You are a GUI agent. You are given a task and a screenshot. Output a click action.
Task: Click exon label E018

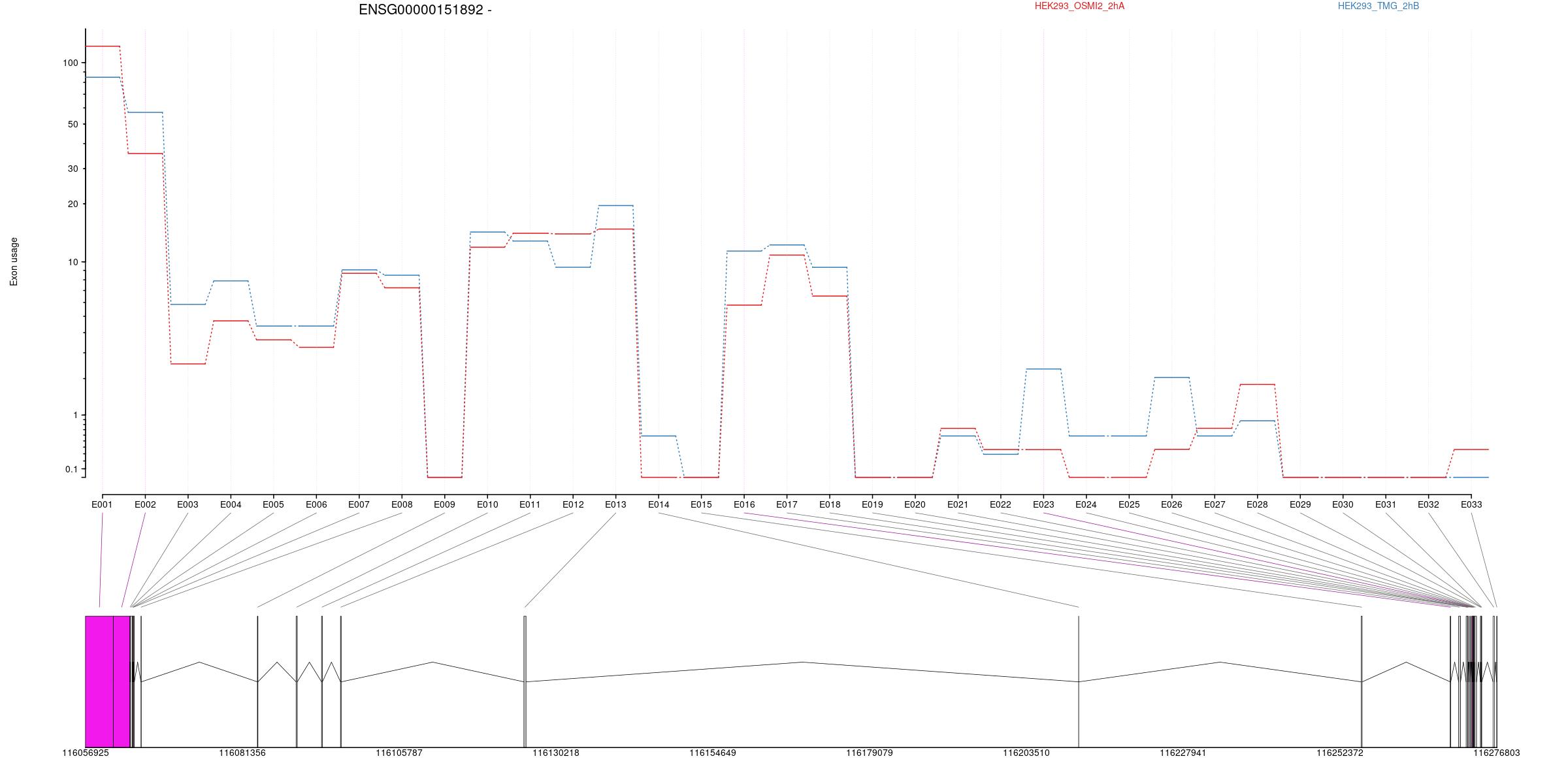[x=830, y=504]
